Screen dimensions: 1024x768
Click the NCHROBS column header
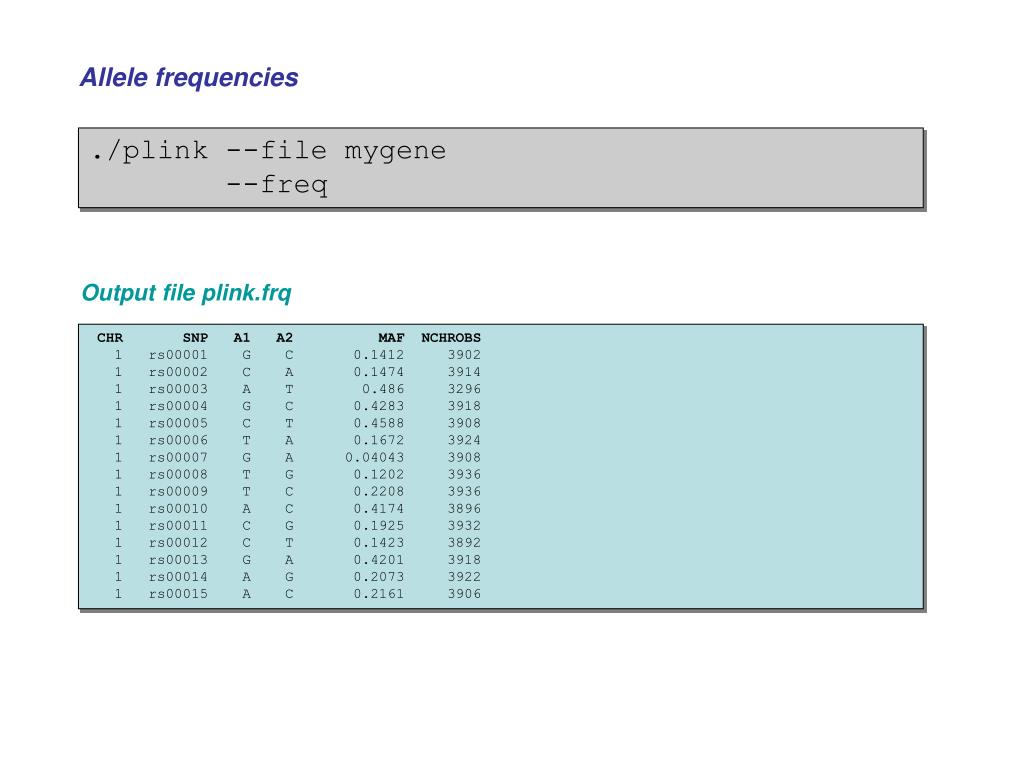[x=451, y=338]
